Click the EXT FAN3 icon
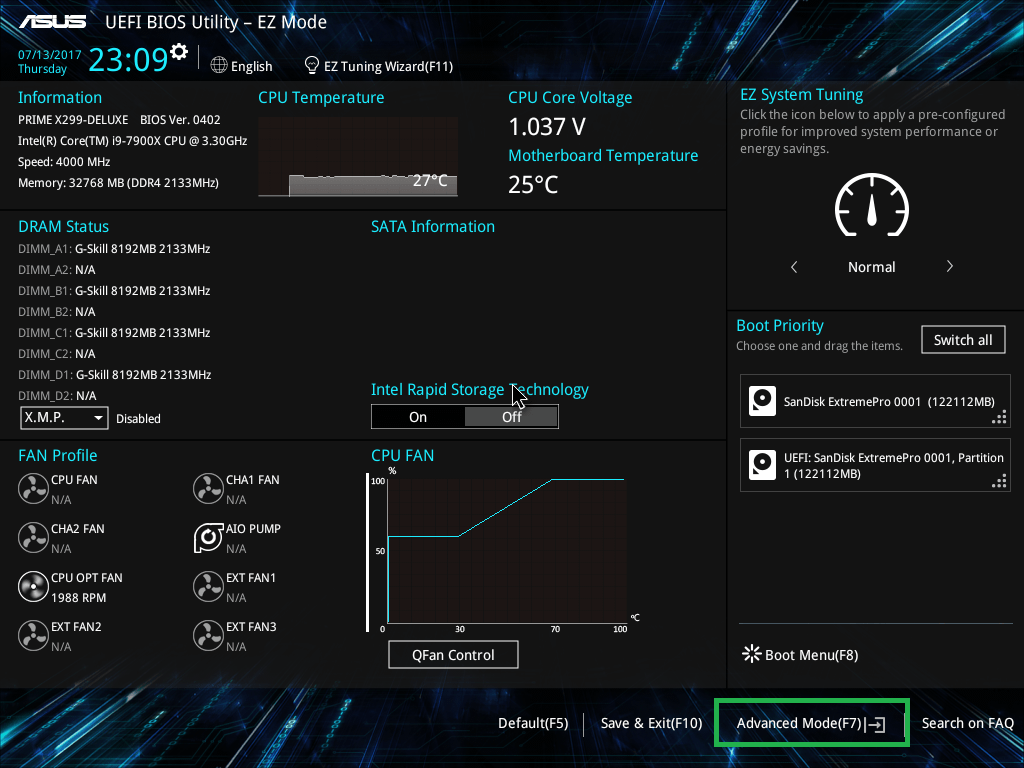Viewport: 1024px width, 768px height. point(208,635)
